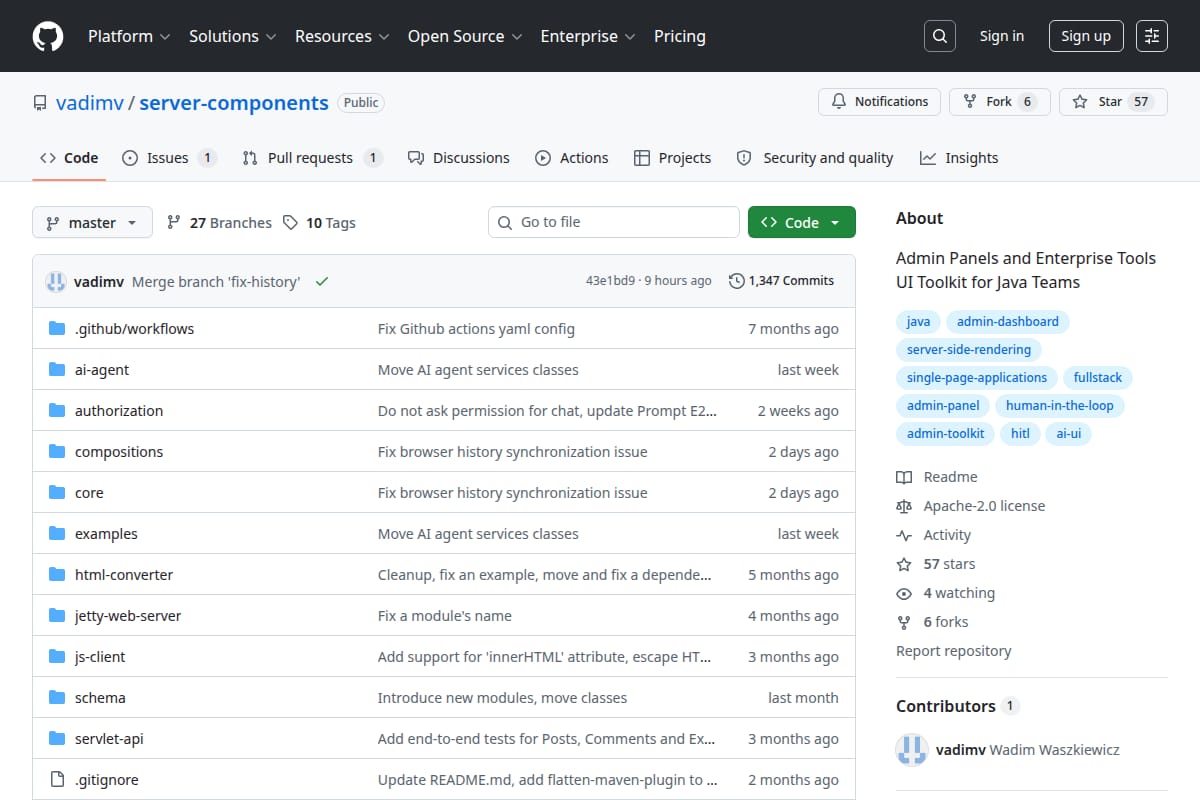
Task: Click the .github/workflows folder icon
Action: 57,328
